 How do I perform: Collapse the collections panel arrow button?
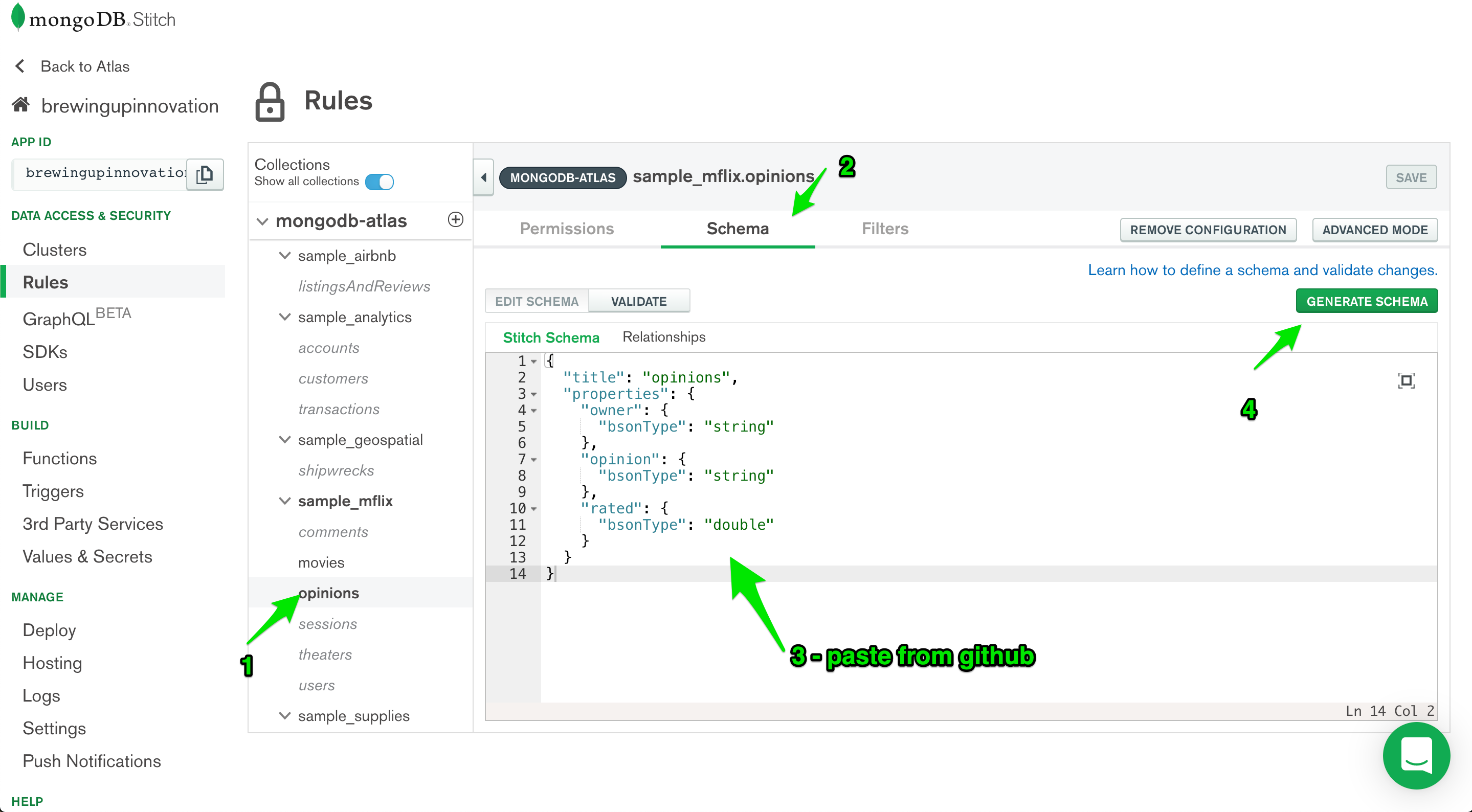click(483, 177)
